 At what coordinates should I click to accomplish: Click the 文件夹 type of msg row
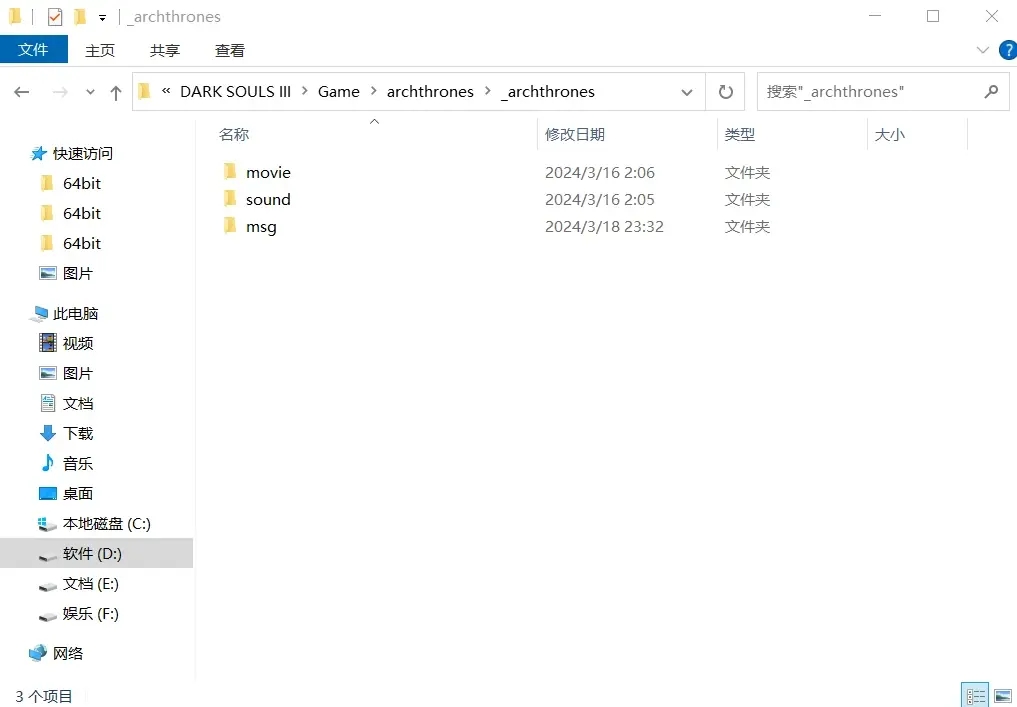[x=747, y=227]
